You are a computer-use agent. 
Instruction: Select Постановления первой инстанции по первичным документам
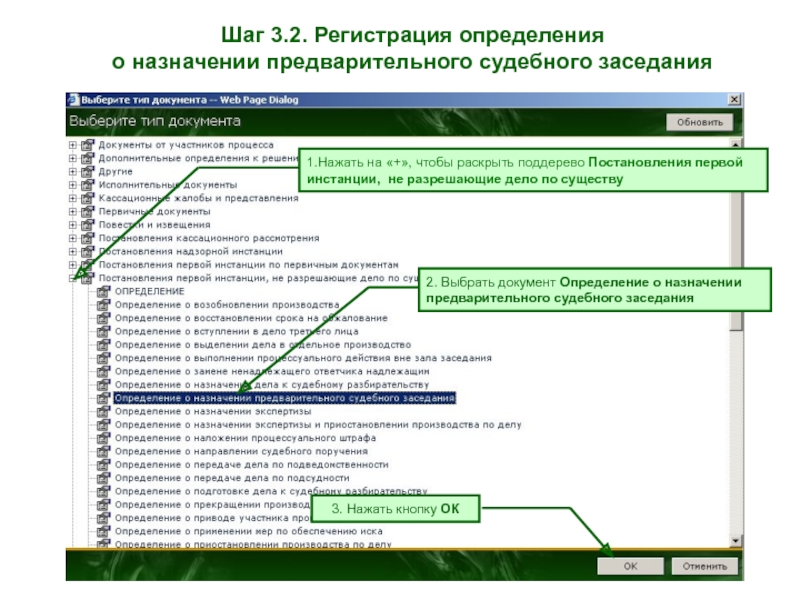248,264
